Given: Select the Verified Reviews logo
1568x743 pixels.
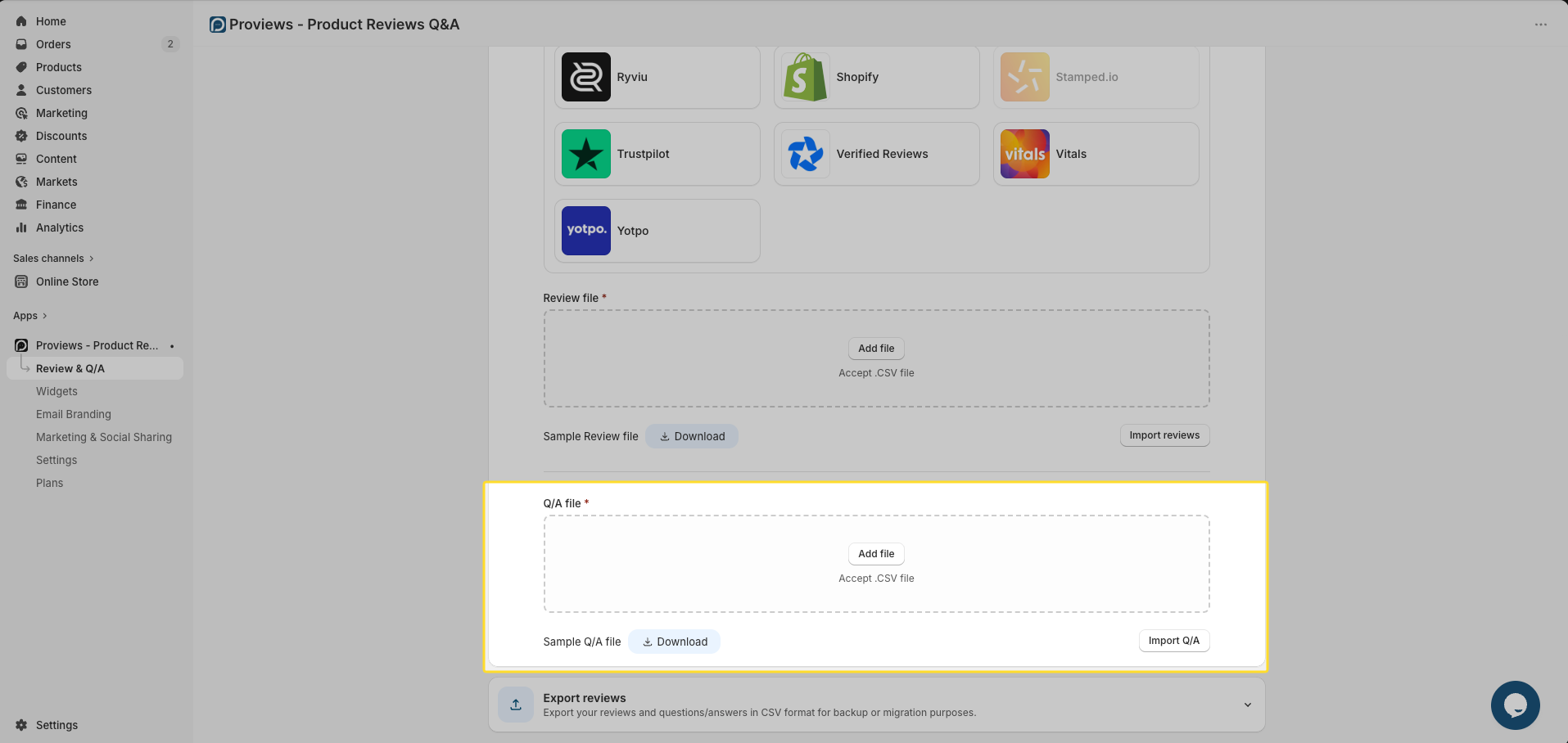Looking at the screenshot, I should [806, 154].
